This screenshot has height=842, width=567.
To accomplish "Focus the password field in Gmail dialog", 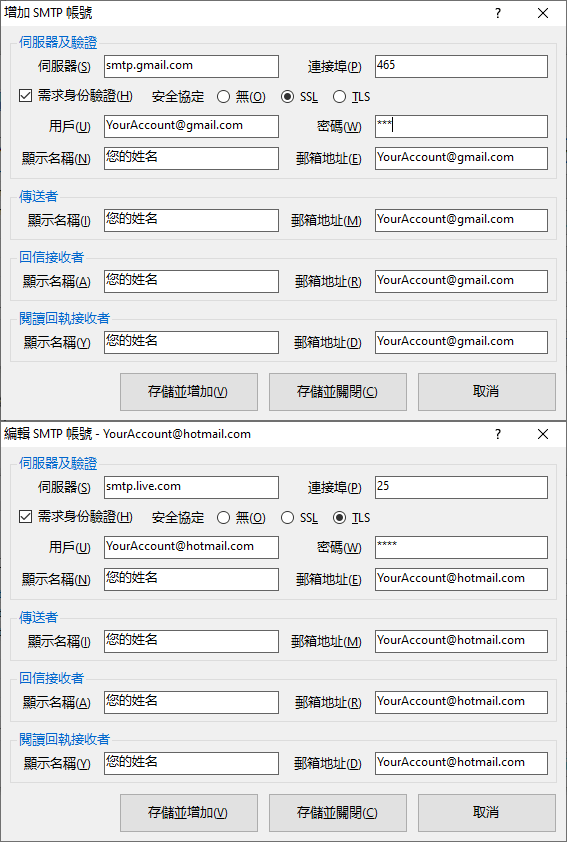I will (x=461, y=126).
